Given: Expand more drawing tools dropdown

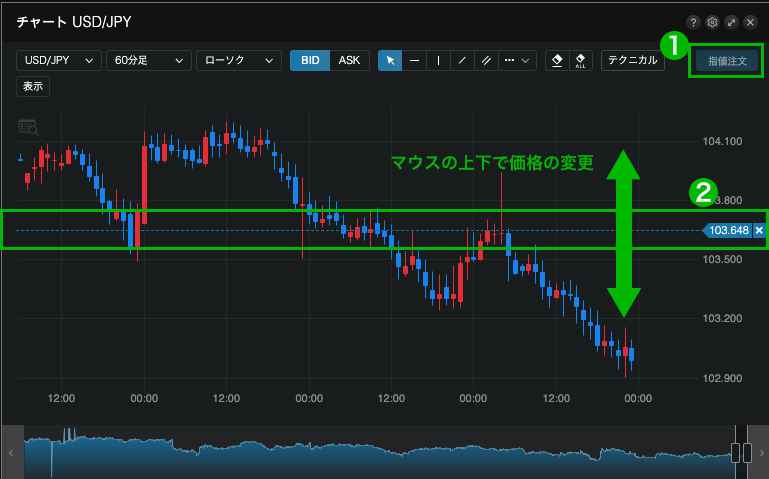Looking at the screenshot, I should (x=518, y=61).
